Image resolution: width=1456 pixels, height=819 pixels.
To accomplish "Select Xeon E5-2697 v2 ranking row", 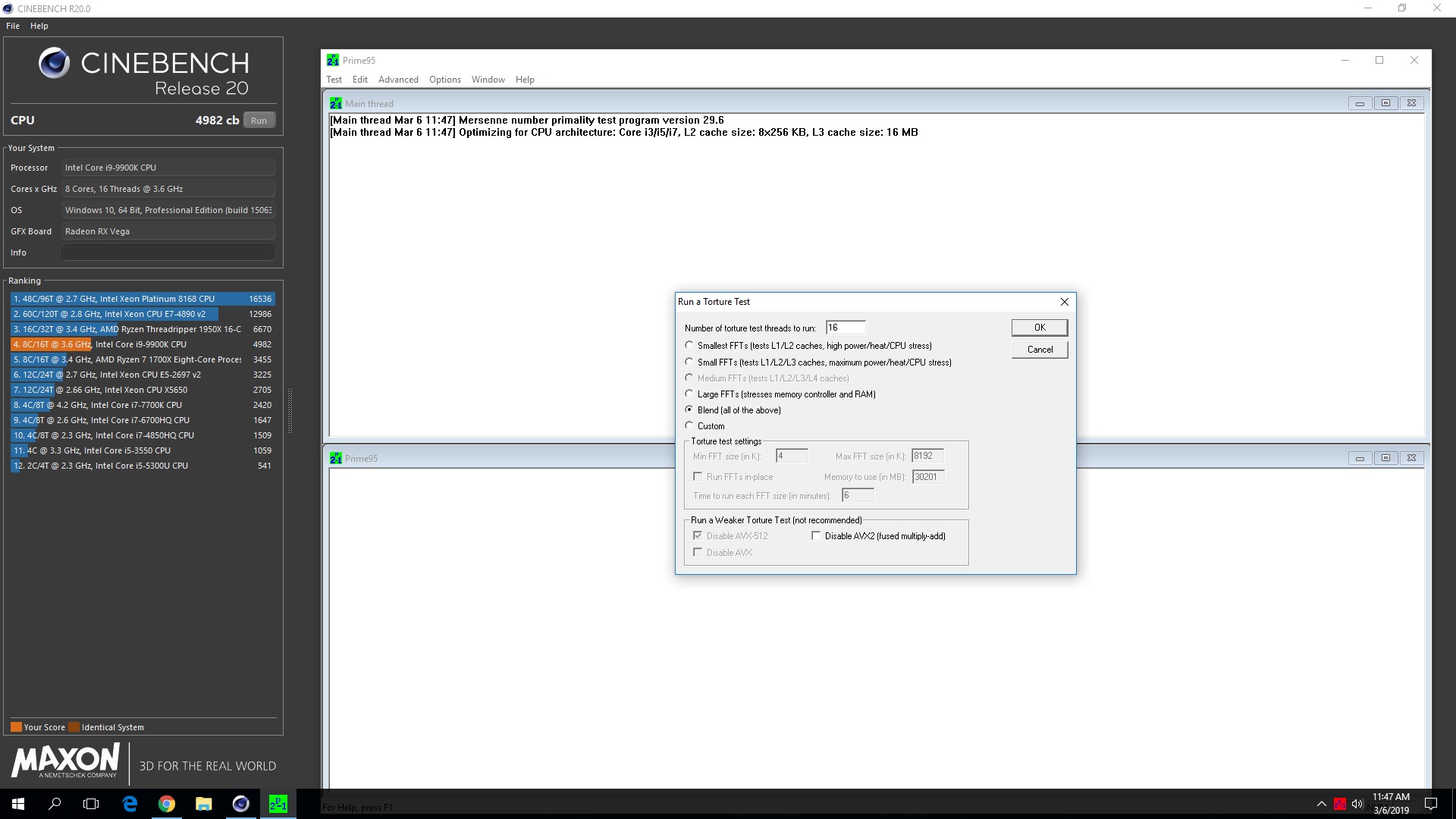I will [x=143, y=375].
